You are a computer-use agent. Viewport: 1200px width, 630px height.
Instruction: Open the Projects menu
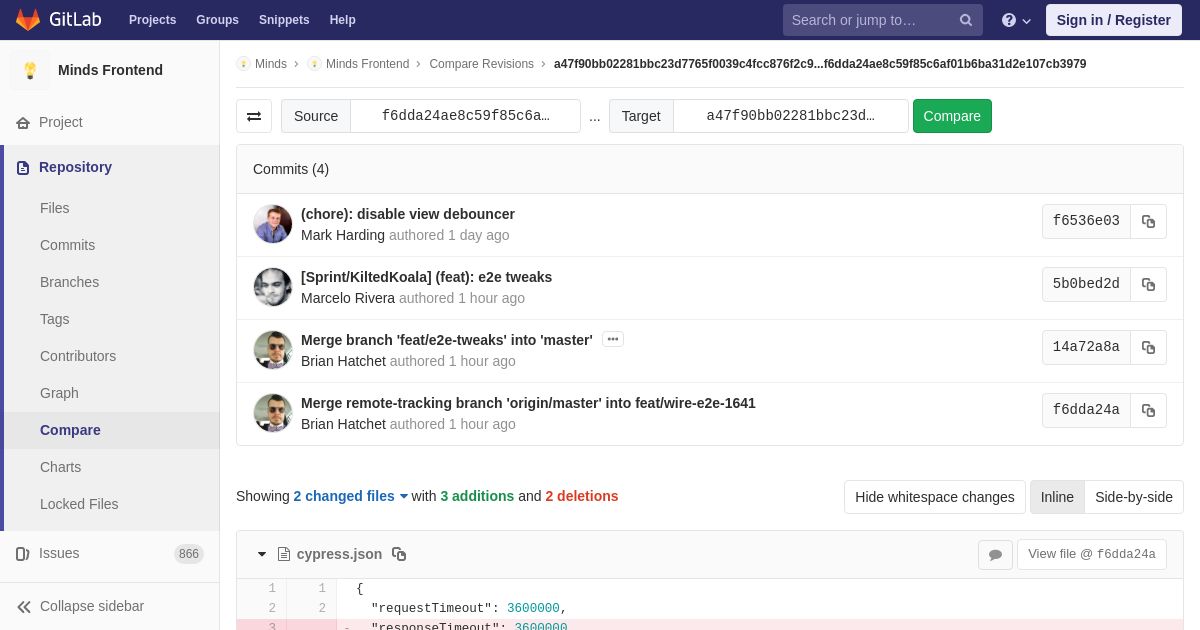(x=152, y=20)
